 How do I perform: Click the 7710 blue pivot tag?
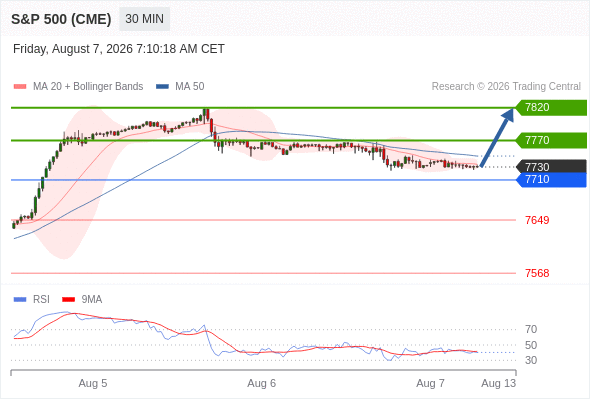tap(551, 179)
